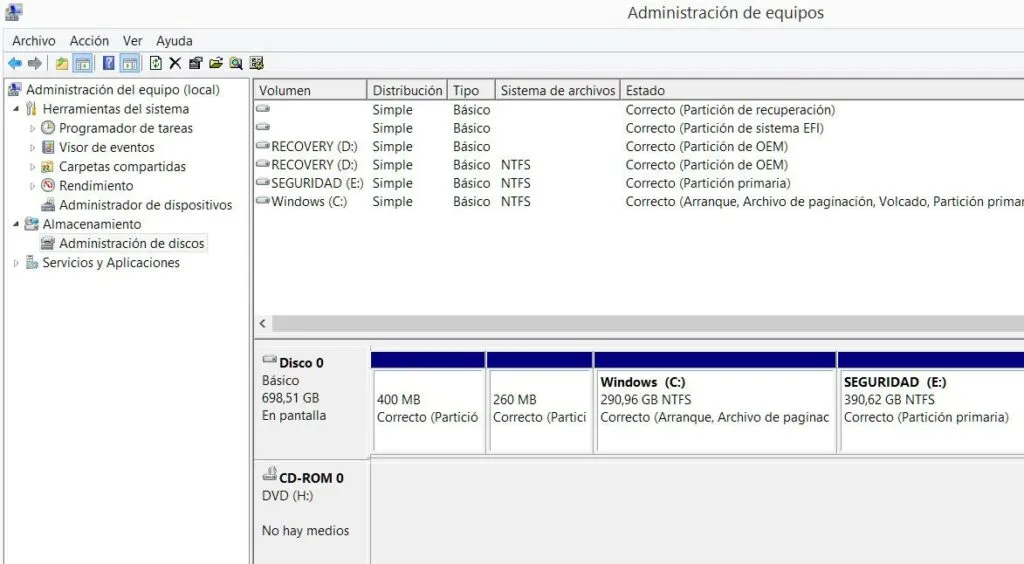Sort by Distribución column header
The width and height of the screenshot is (1024, 564).
click(x=408, y=90)
